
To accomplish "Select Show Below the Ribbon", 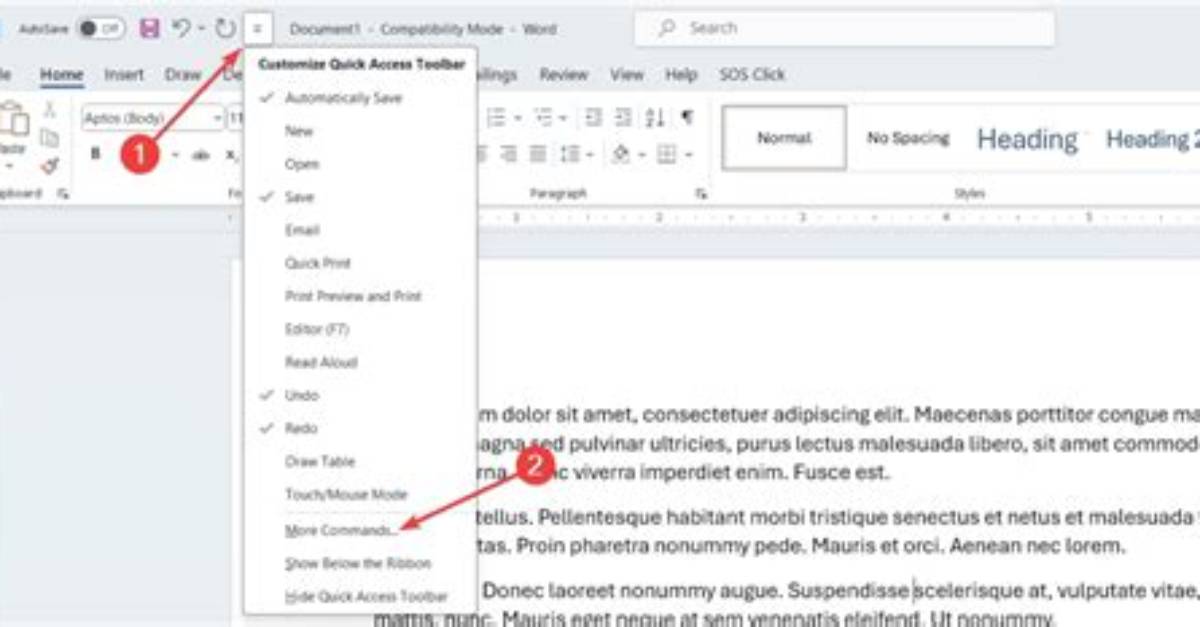I will pyautogui.click(x=360, y=563).
